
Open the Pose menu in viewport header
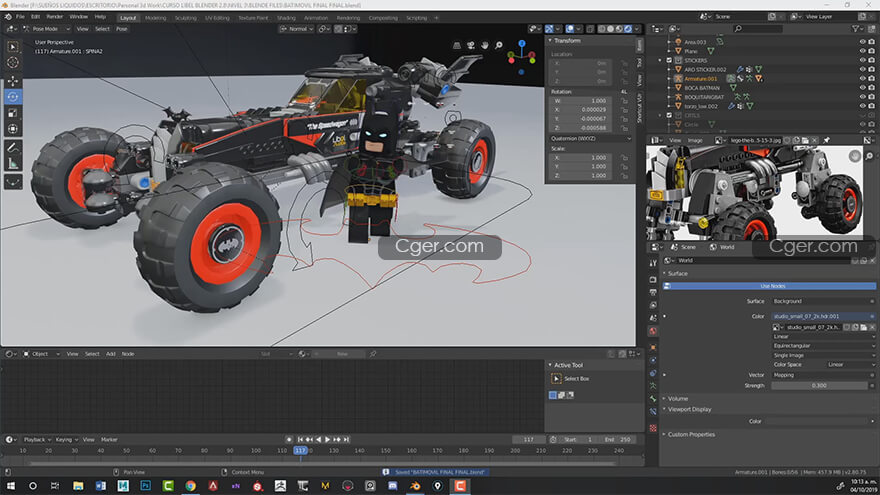pos(121,29)
